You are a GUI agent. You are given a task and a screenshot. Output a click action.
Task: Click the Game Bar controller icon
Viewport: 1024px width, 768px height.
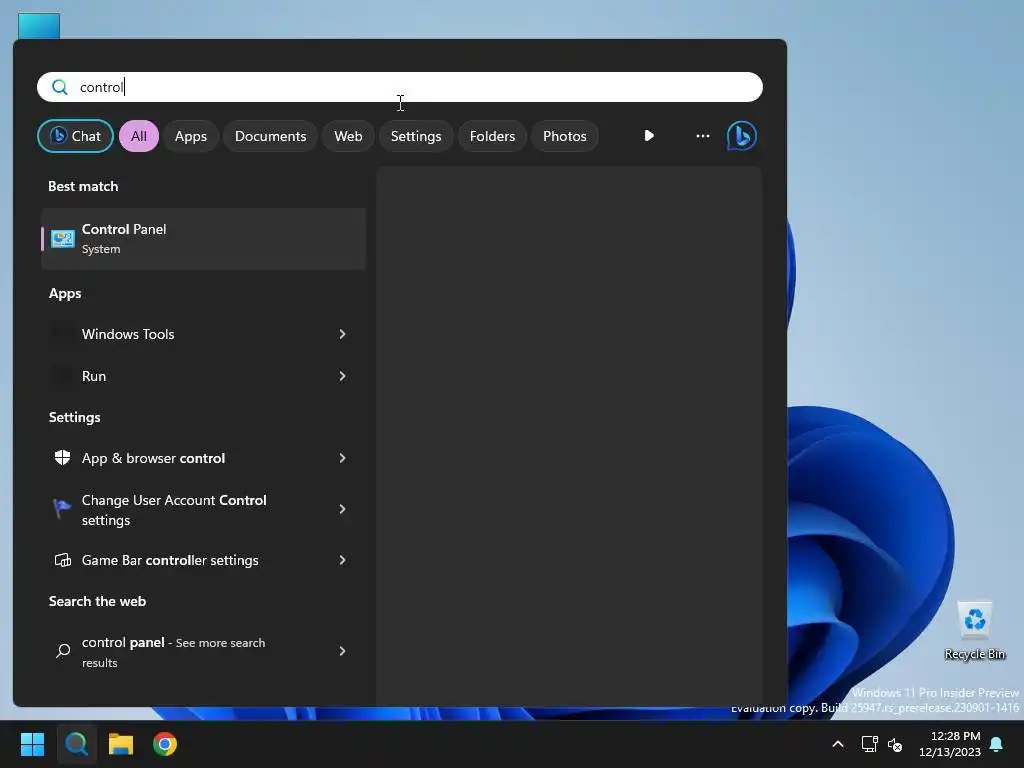point(63,560)
